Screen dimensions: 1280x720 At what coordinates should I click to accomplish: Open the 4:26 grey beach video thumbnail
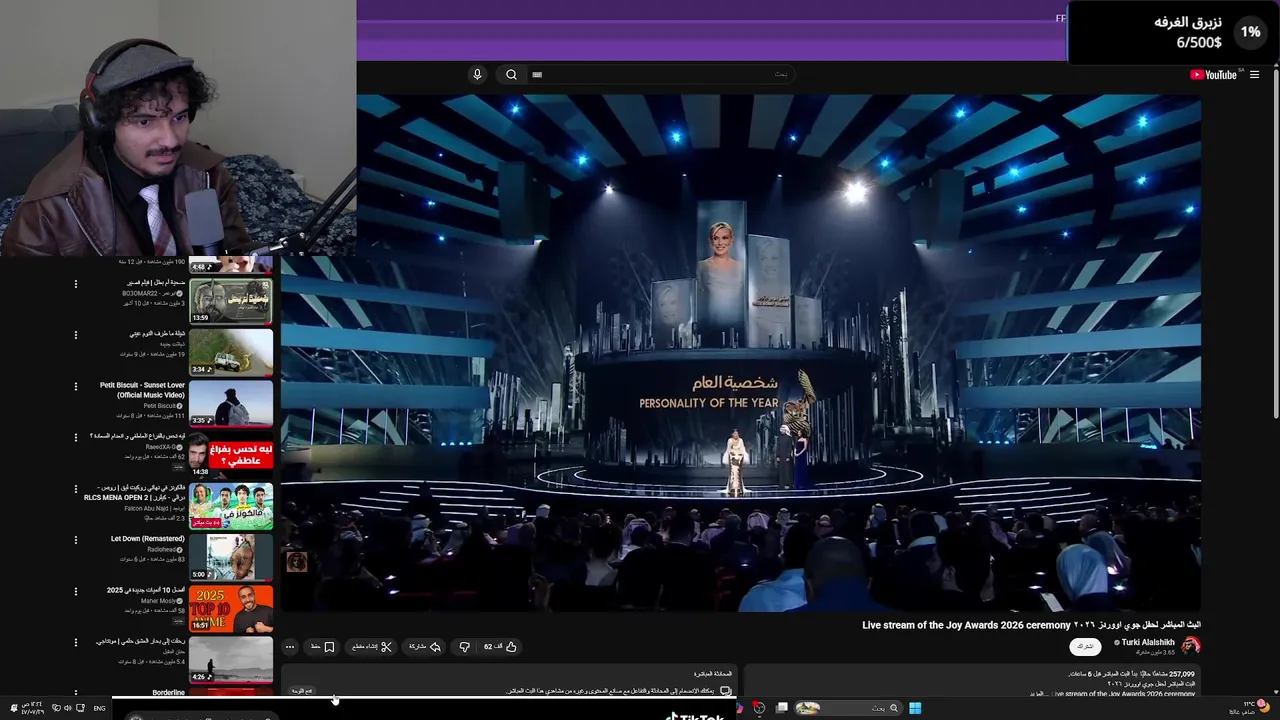pyautogui.click(x=231, y=659)
